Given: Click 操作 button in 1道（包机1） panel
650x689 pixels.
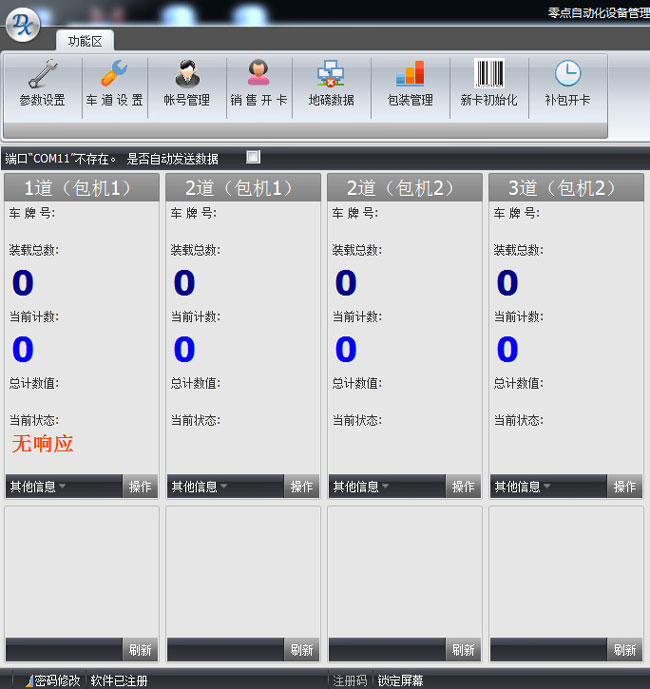Looking at the screenshot, I should click(x=140, y=487).
